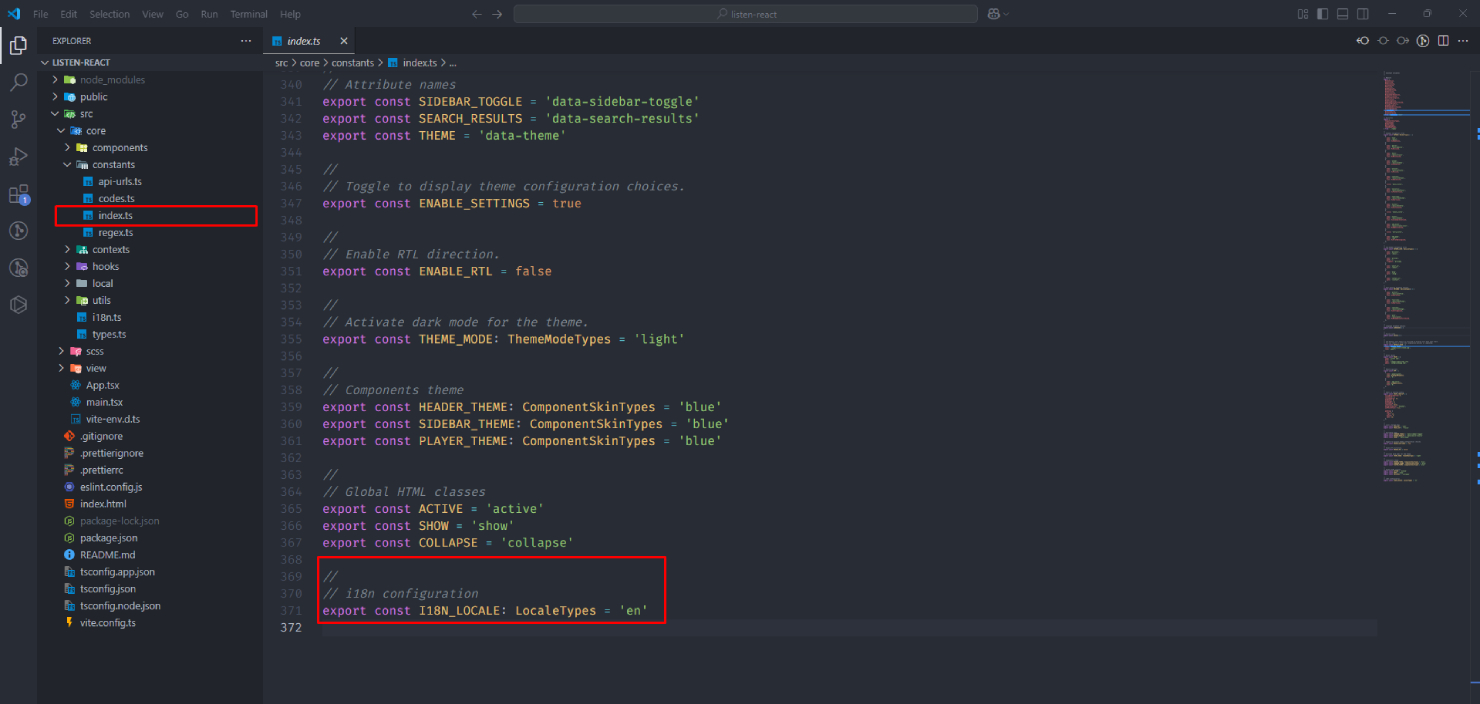Open the Source Control view

(x=18, y=119)
